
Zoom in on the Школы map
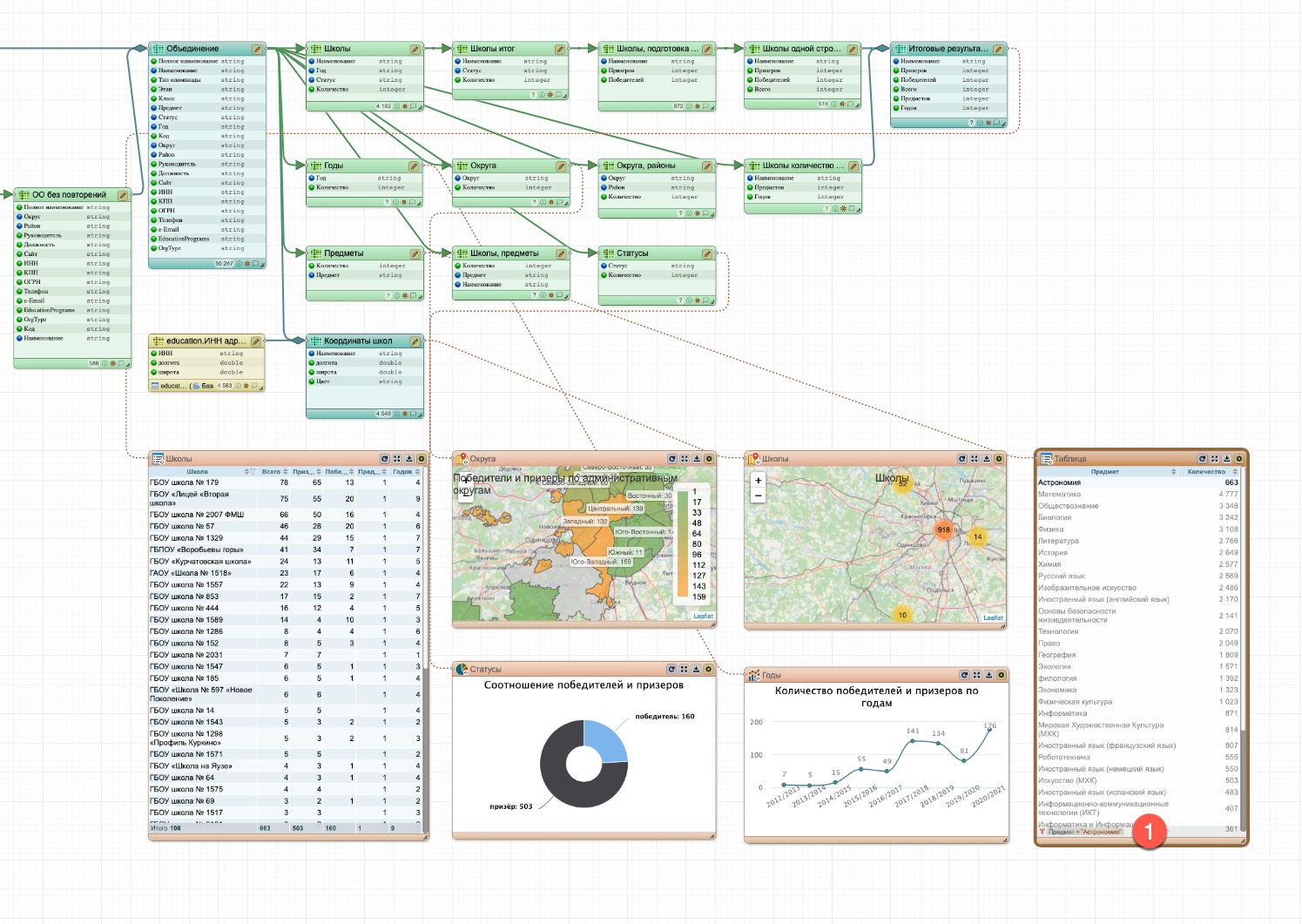pyautogui.click(x=758, y=480)
